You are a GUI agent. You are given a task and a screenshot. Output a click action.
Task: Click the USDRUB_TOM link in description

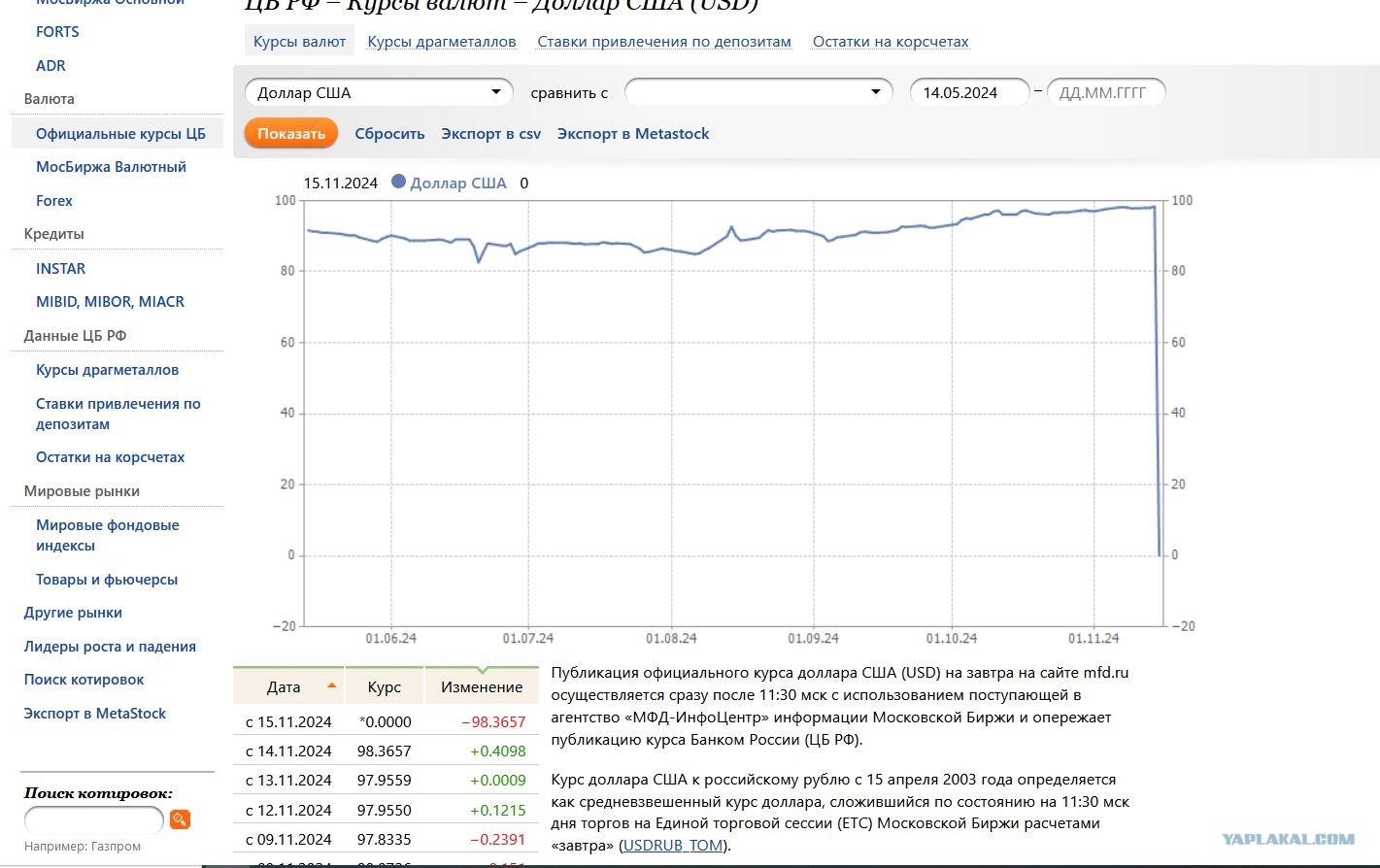673,846
